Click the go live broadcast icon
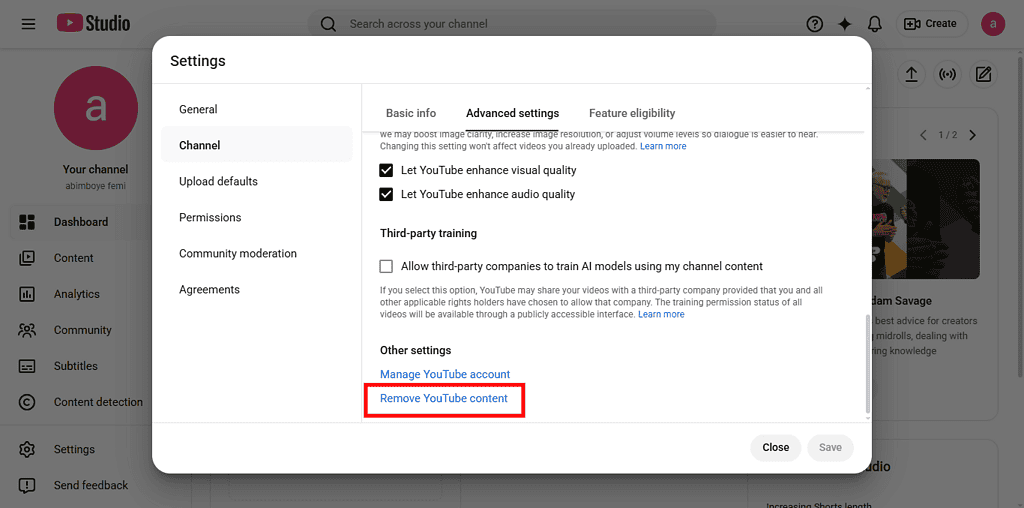 948,74
